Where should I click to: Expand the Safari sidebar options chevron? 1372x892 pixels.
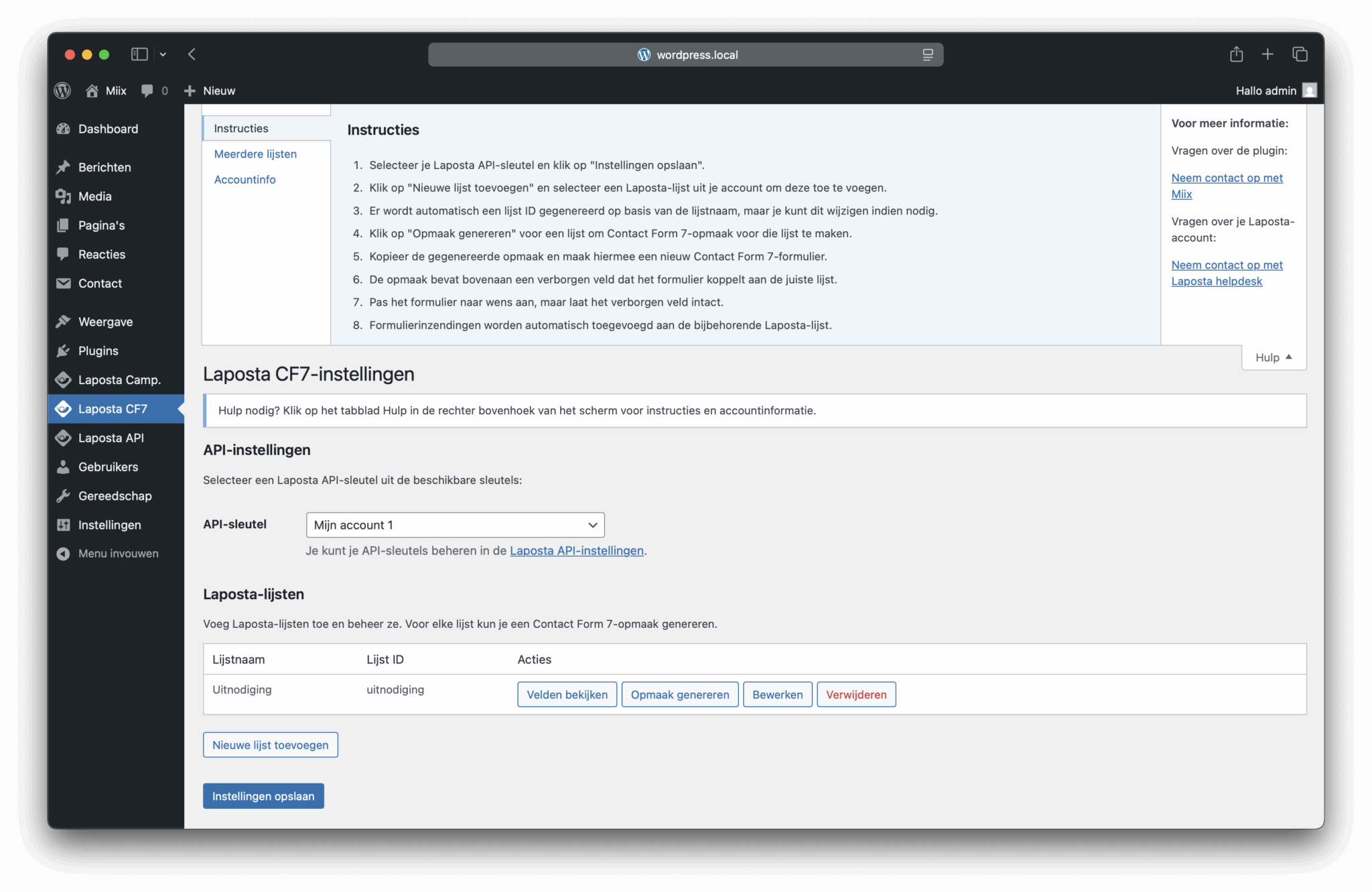(x=163, y=54)
